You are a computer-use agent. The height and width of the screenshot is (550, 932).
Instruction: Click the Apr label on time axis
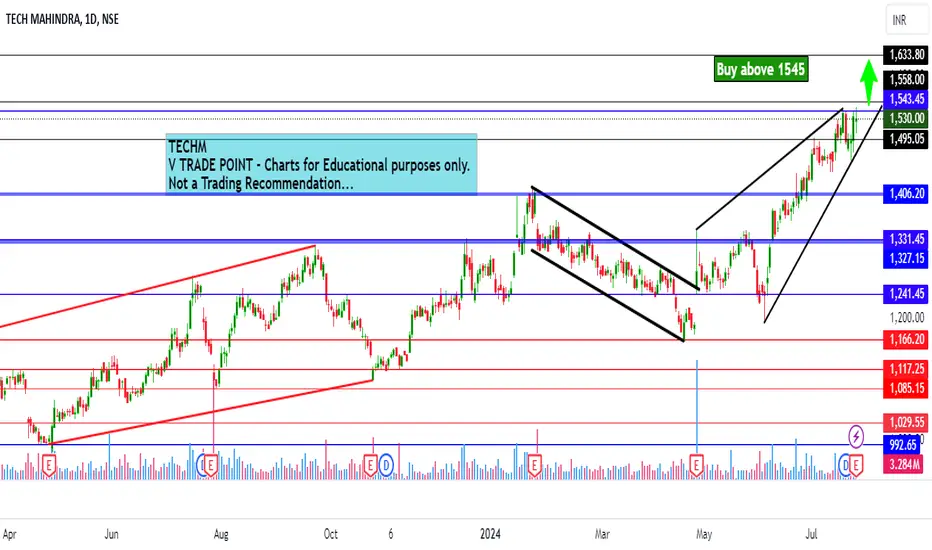tap(9, 534)
